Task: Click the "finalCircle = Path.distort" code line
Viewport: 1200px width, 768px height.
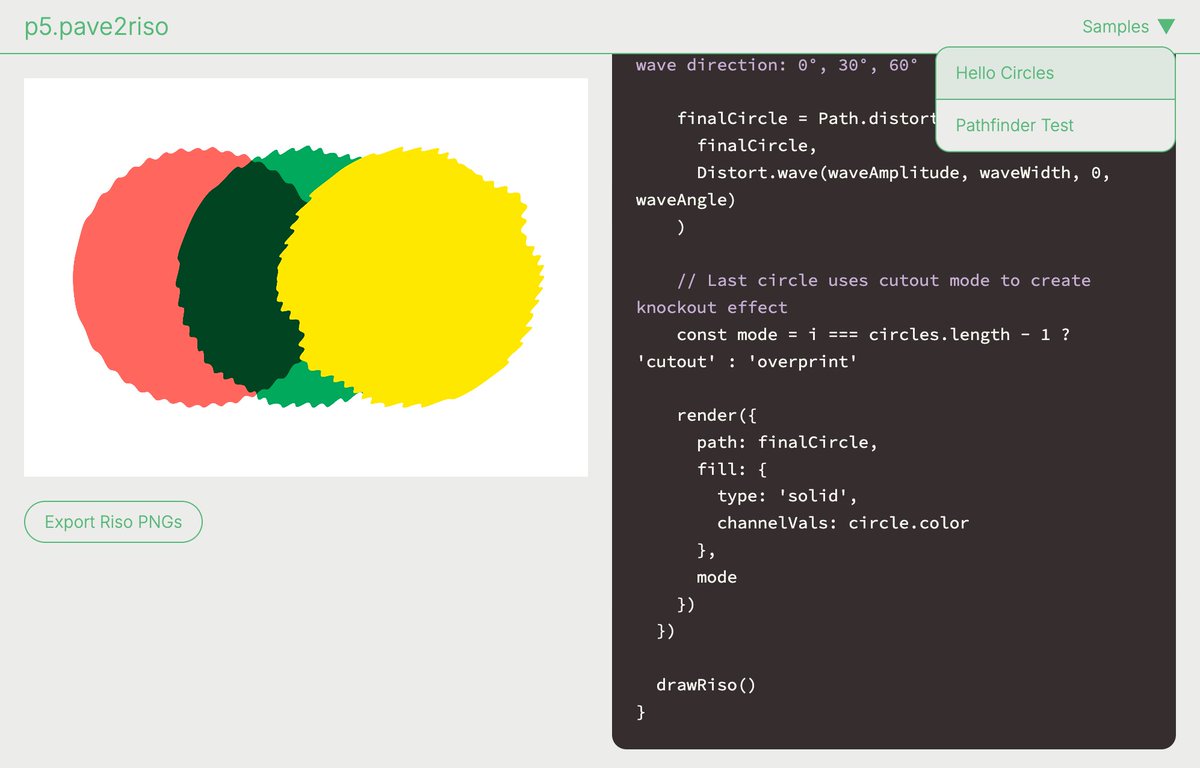Action: [x=806, y=118]
